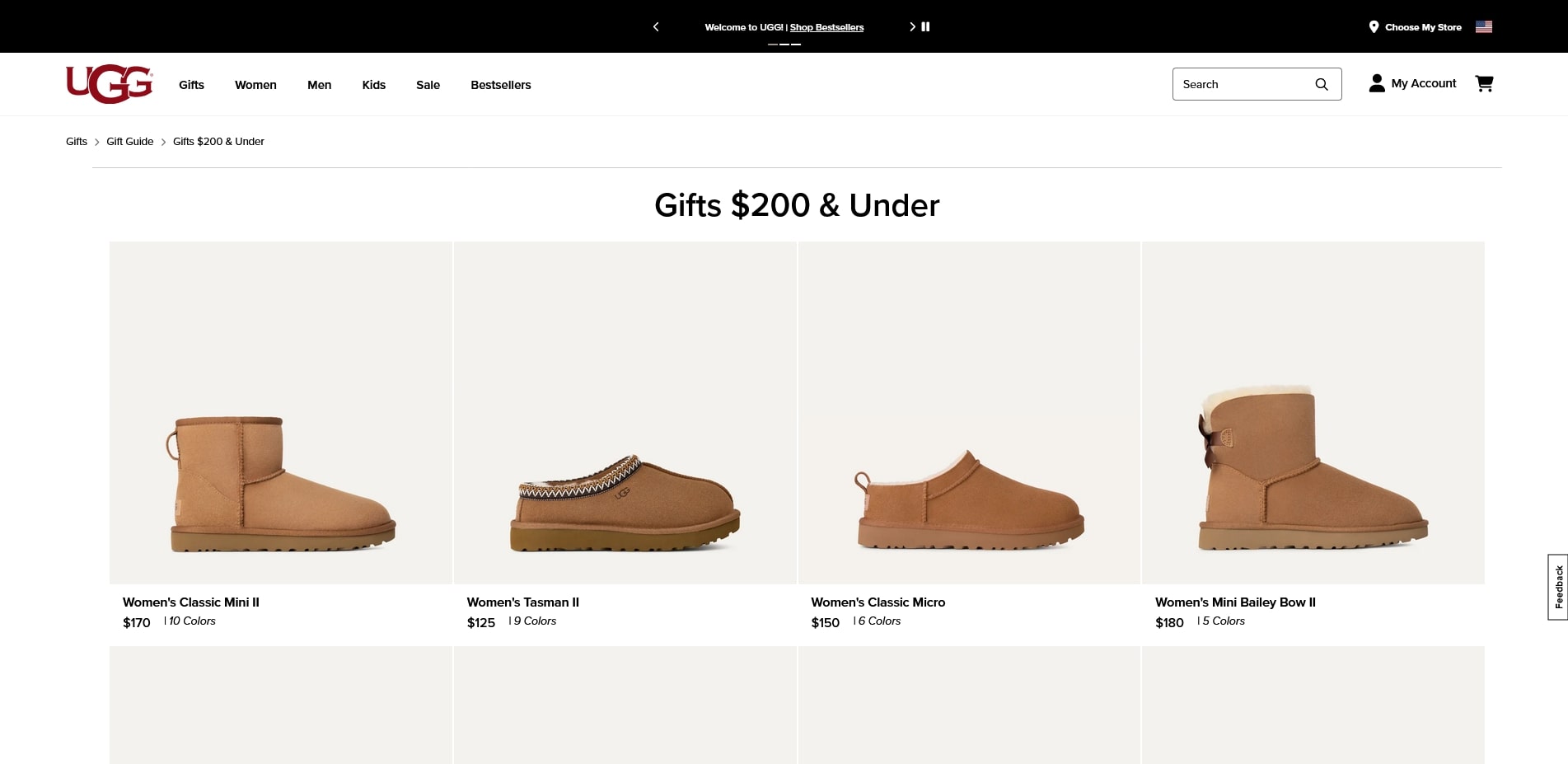Open the Gifts menu
The width and height of the screenshot is (1568, 764).
pos(191,84)
